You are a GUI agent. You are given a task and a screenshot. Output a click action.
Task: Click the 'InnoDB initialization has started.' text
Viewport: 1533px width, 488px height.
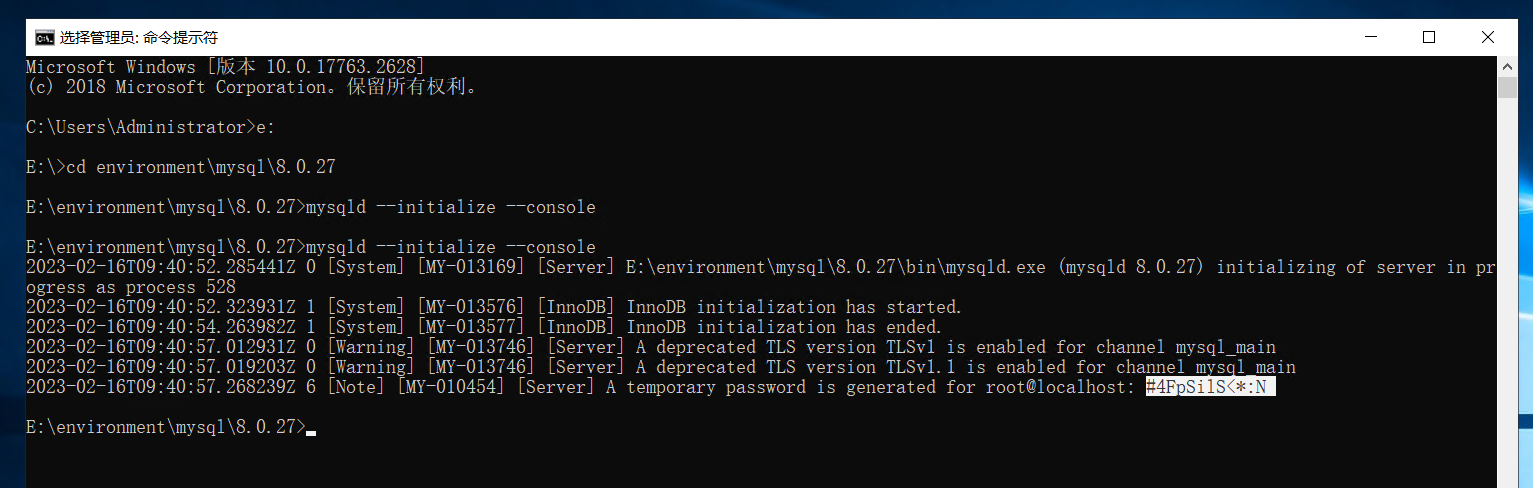pyautogui.click(x=794, y=307)
